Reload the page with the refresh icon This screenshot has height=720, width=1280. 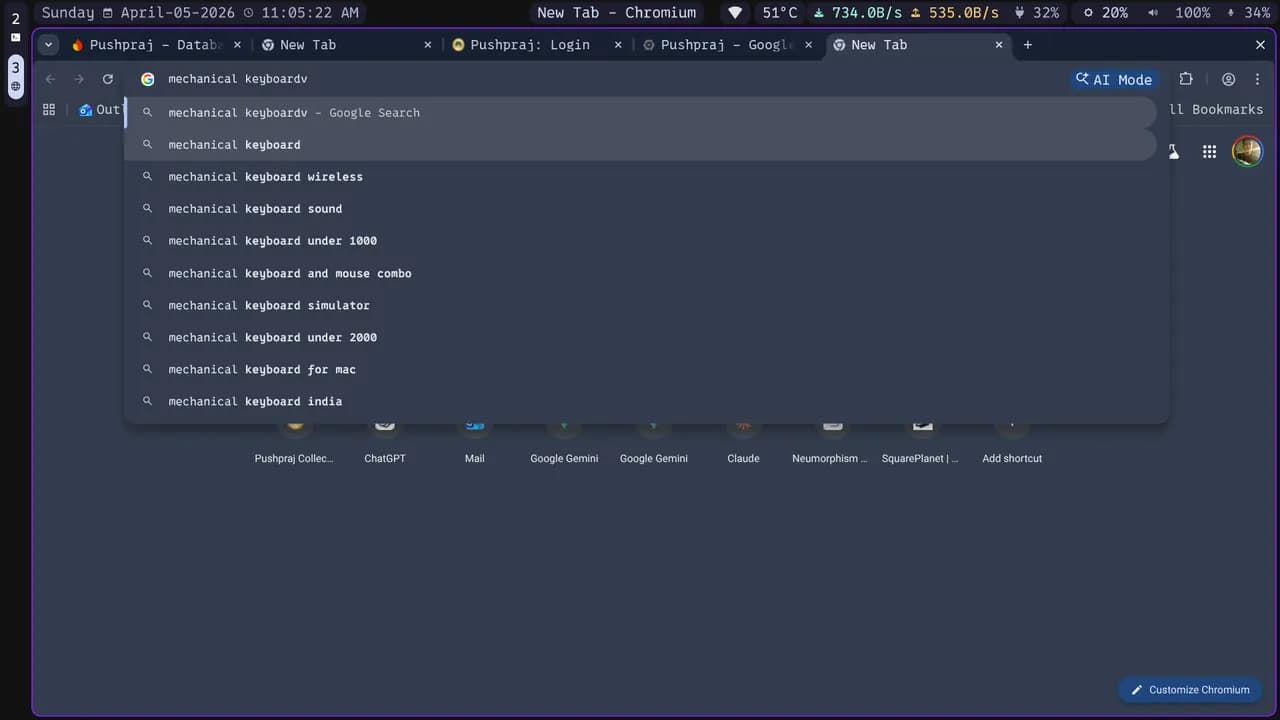(108, 79)
